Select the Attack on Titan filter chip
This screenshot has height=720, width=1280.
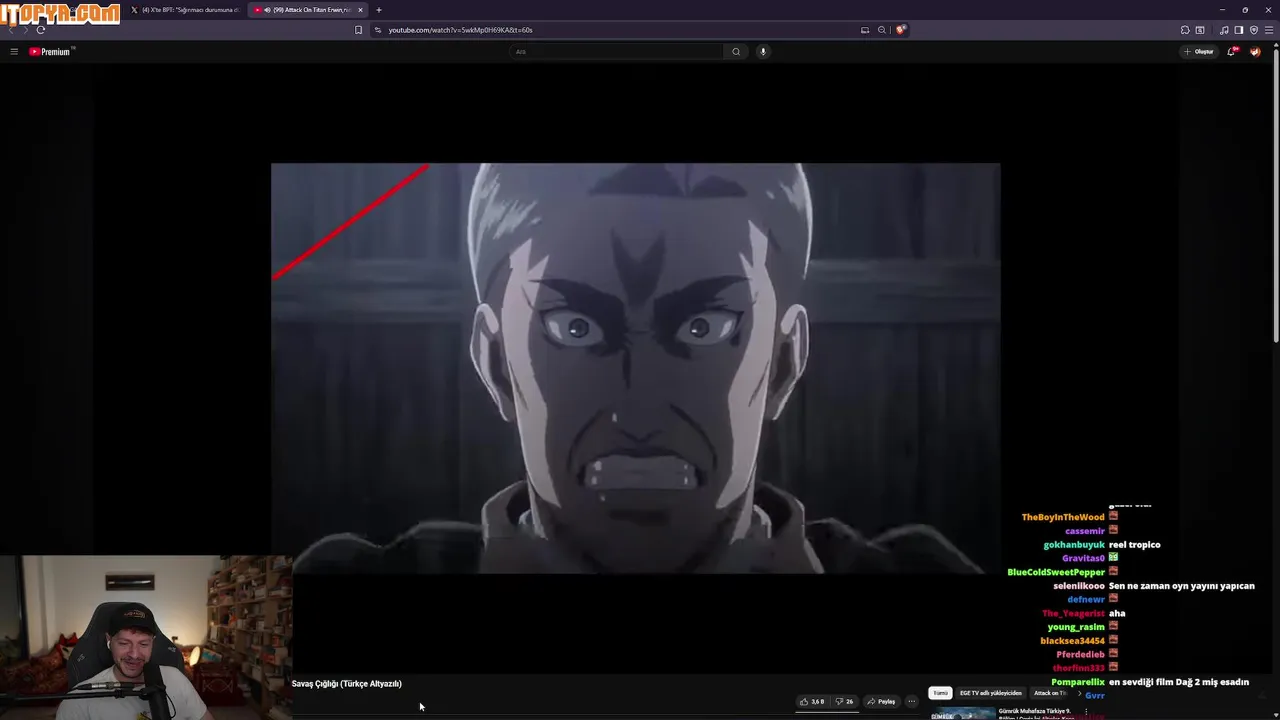(x=1050, y=693)
